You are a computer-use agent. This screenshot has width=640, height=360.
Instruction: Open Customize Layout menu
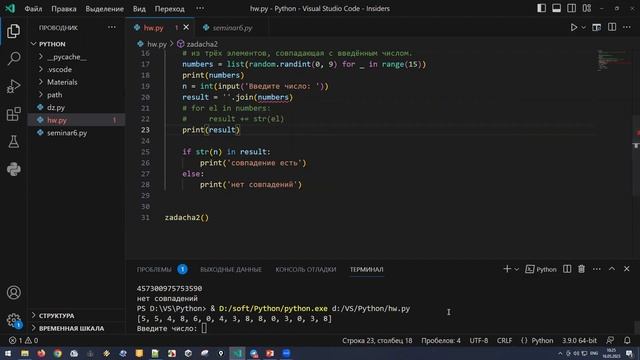tap(587, 8)
